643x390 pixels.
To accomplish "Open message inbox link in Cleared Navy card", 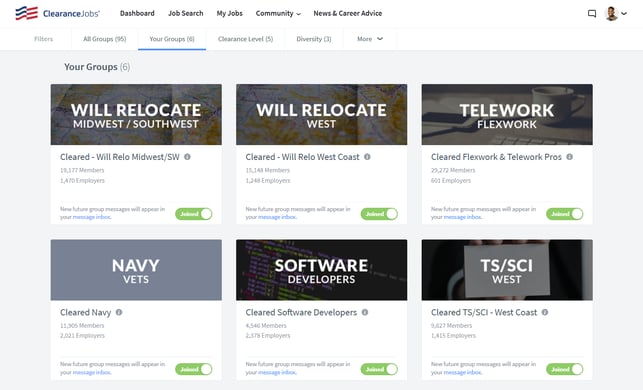I will pyautogui.click(x=91, y=372).
